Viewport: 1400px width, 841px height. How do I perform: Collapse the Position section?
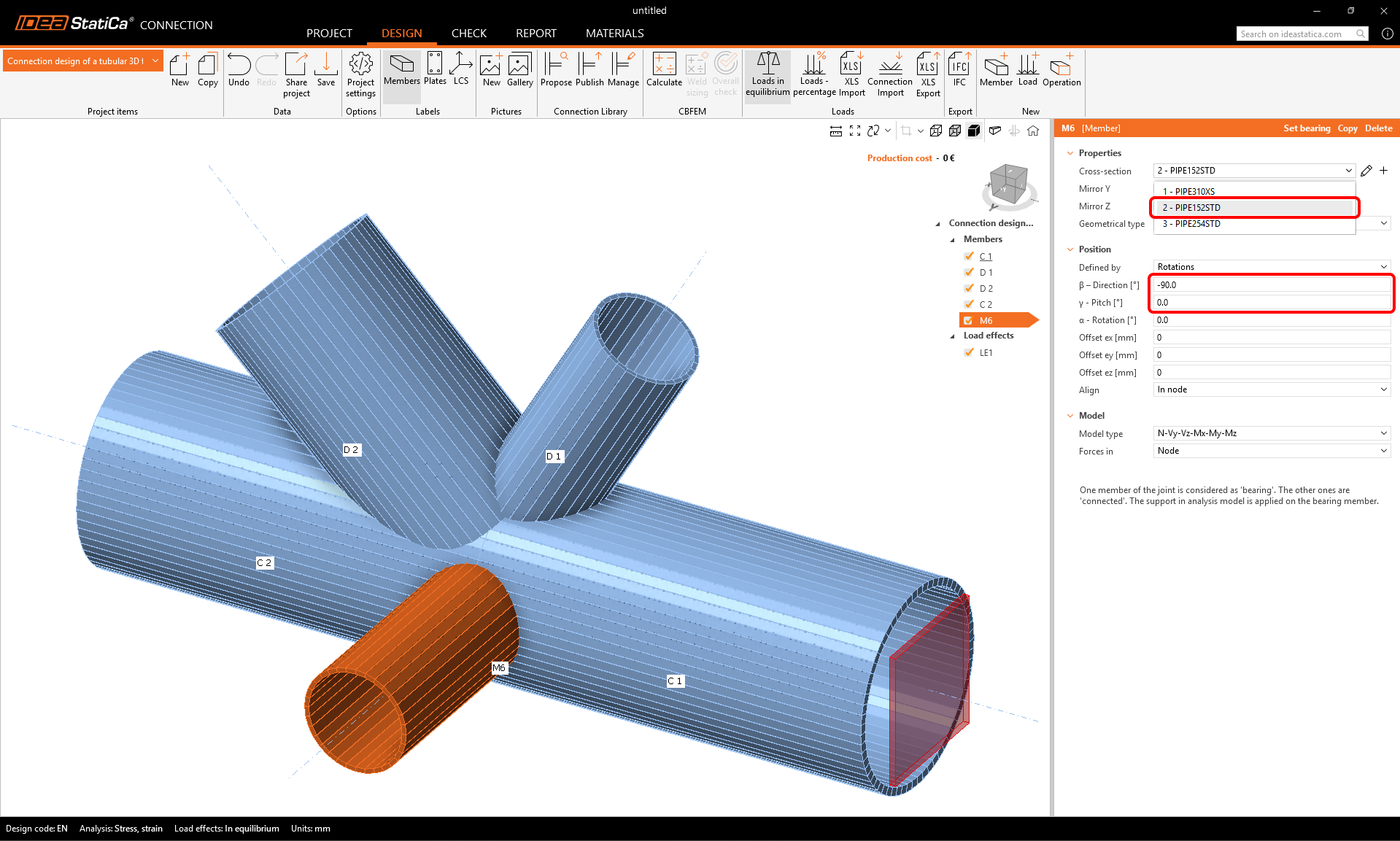[1071, 249]
